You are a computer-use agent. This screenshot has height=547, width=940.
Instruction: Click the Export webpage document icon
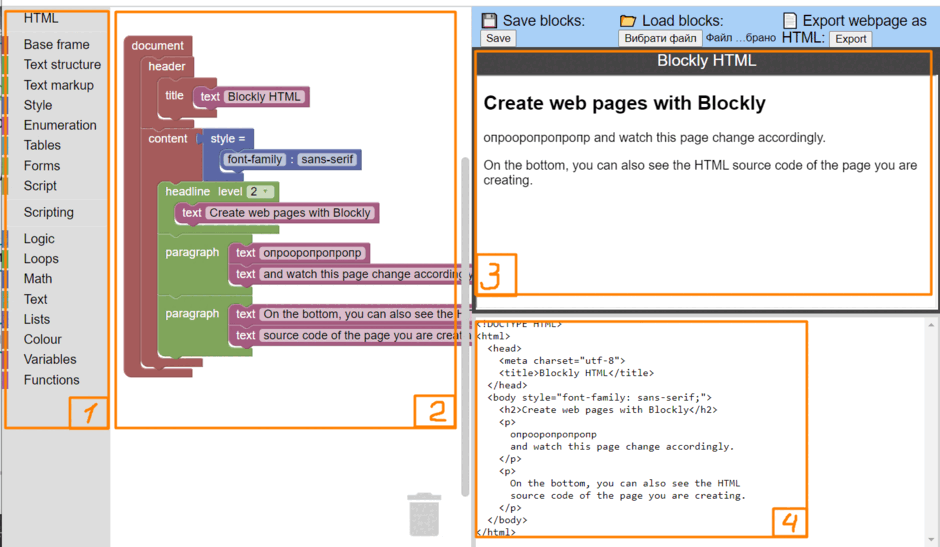[790, 20]
